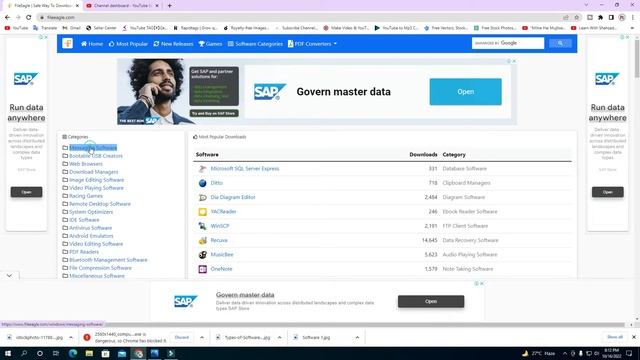
Task: Open Most Popular in the navbar
Action: tap(128, 44)
